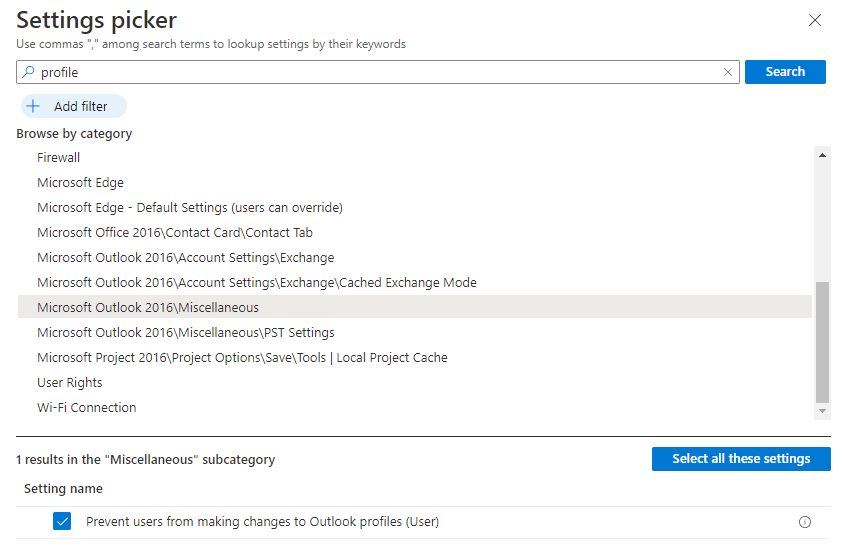Open Outlook 2016\Account Settings\Exchange category
Image resolution: width=842 pixels, height=559 pixels.
click(x=186, y=258)
